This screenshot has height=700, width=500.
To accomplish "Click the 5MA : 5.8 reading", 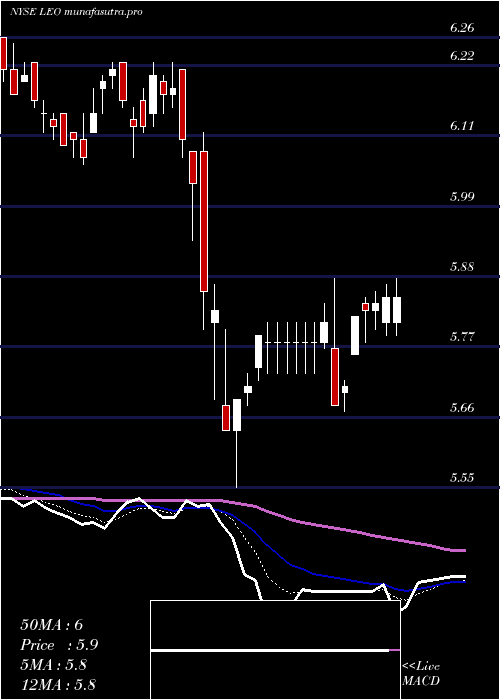I will click(54, 665).
